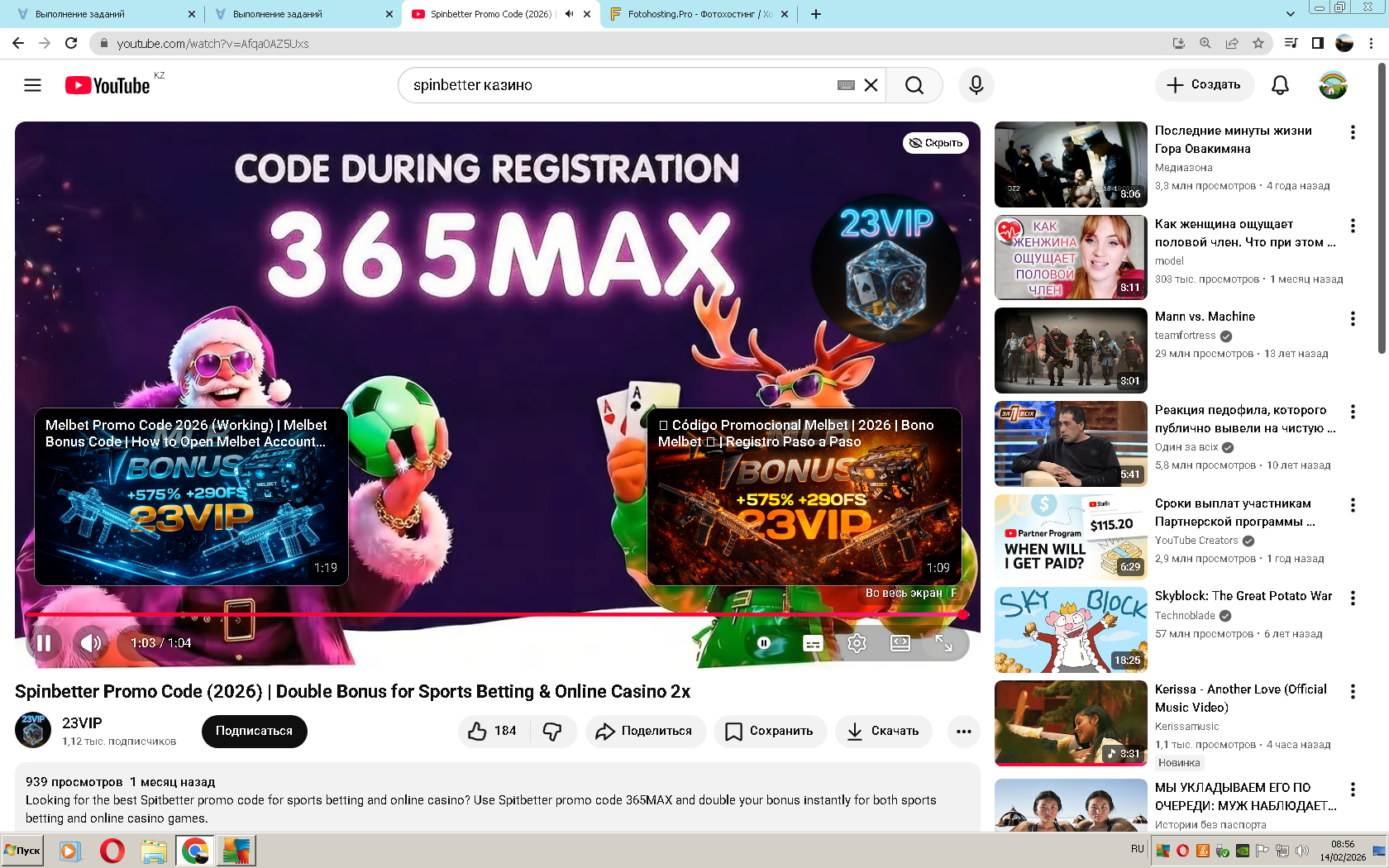The height and width of the screenshot is (868, 1389).
Task: Bookmark this page with the star
Action: [x=1258, y=43]
